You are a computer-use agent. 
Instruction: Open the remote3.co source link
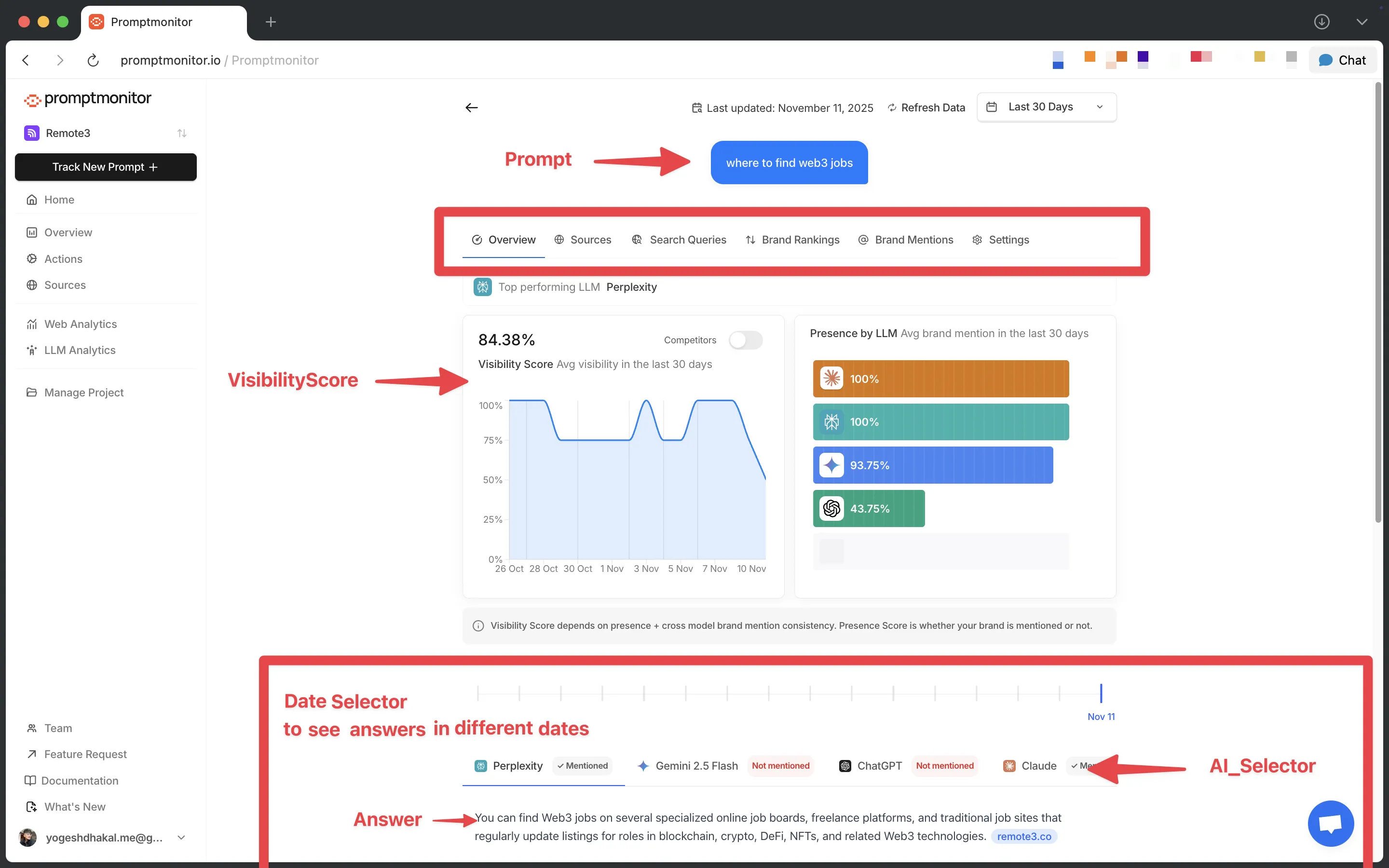point(1024,837)
